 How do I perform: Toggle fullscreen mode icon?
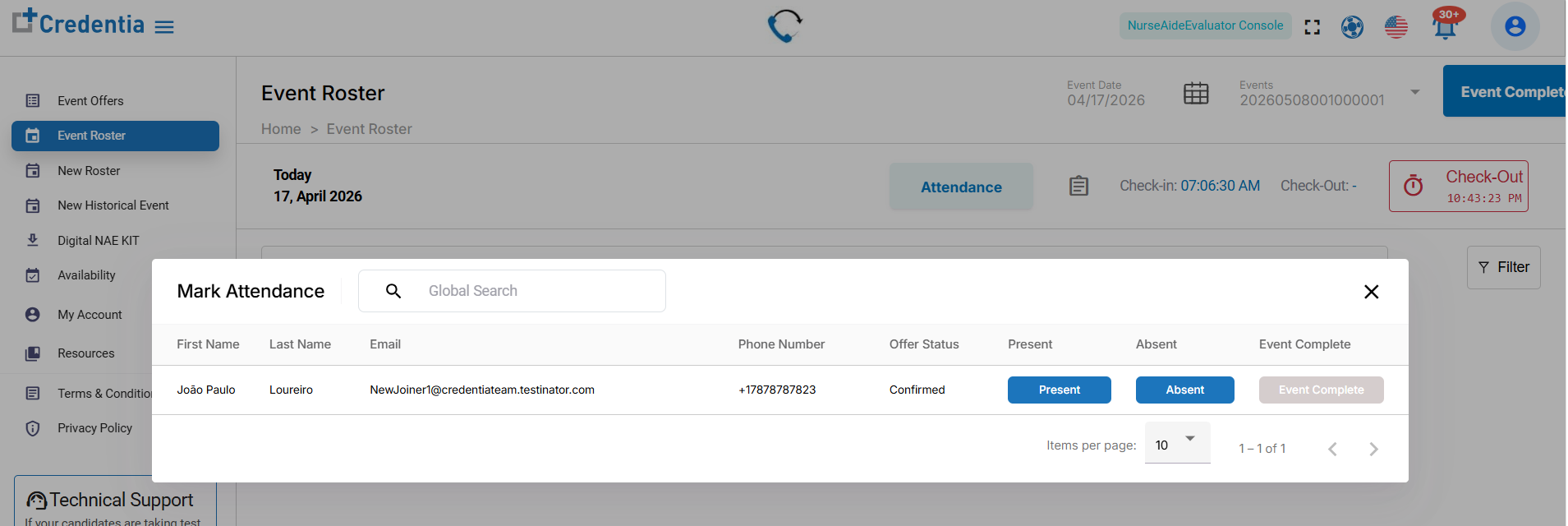[x=1313, y=27]
